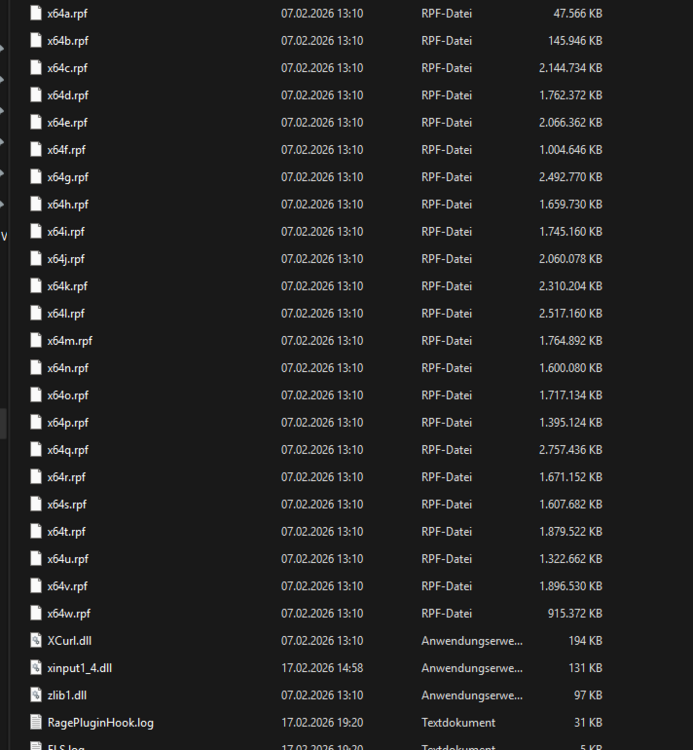
Task: Click the 194 KB size cell
Action: pos(585,640)
